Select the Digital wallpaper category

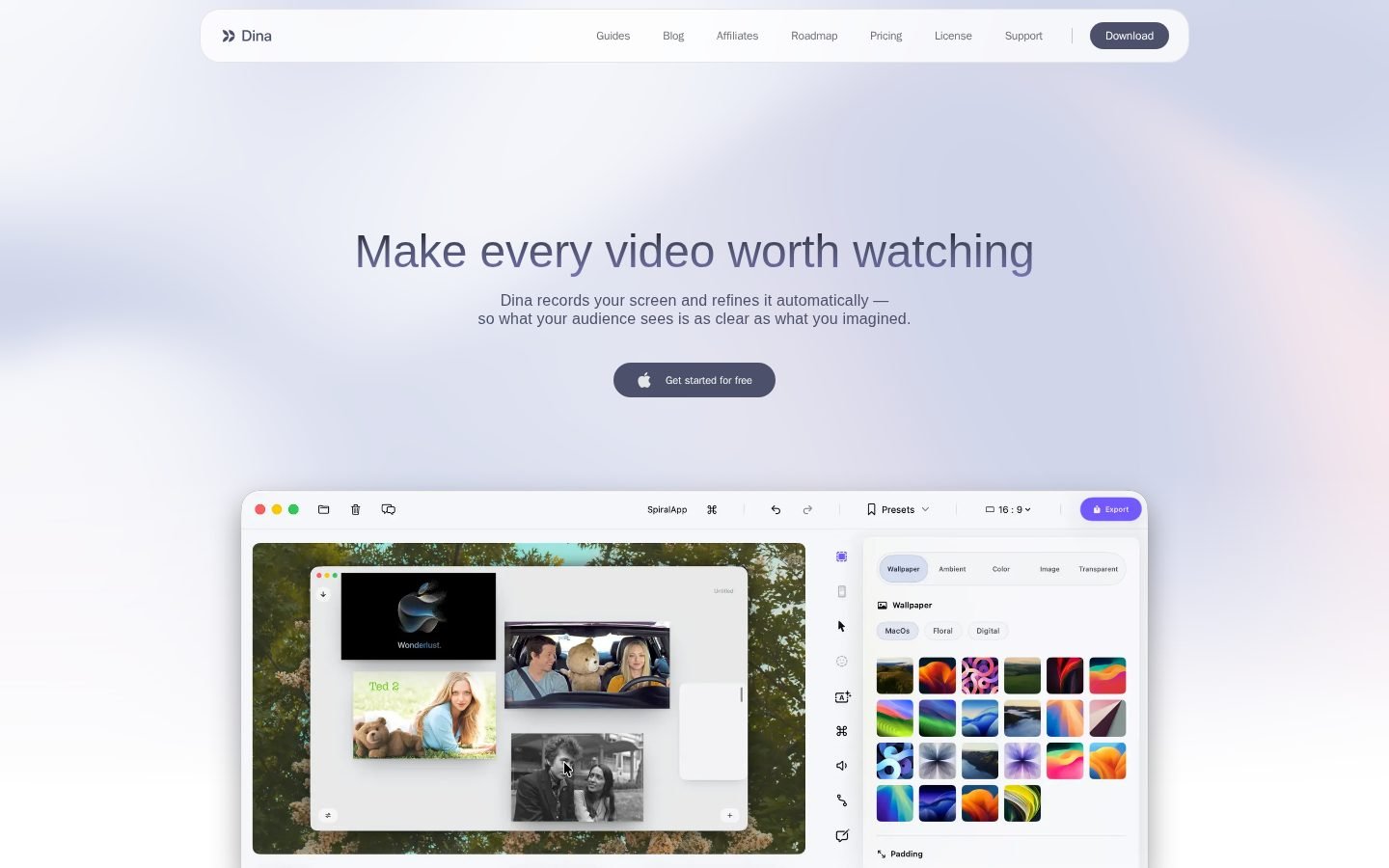[988, 631]
